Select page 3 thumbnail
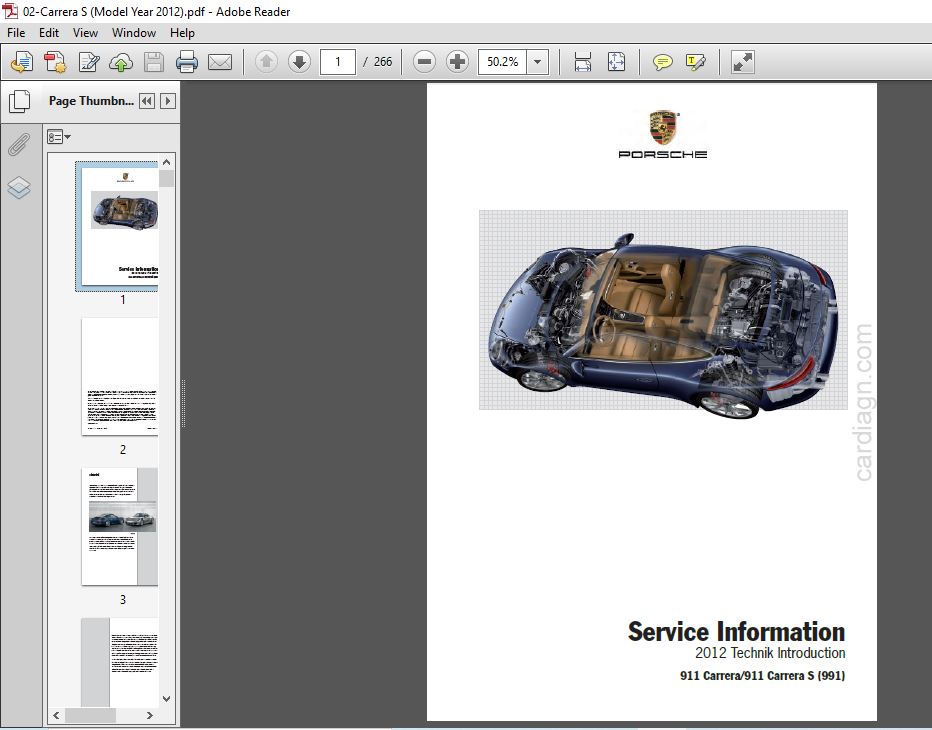 coord(119,526)
